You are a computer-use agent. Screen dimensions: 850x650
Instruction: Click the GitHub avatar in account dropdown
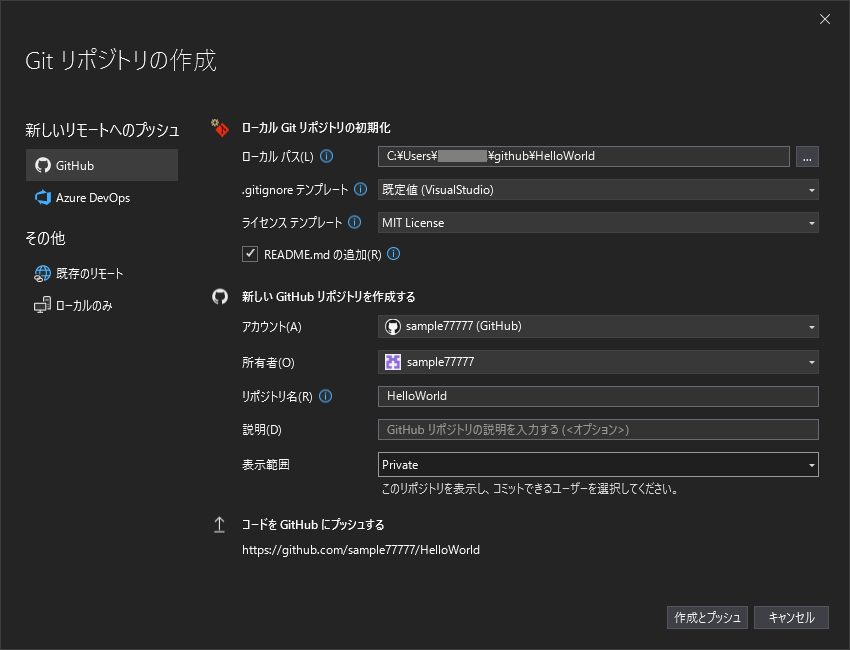(x=392, y=326)
